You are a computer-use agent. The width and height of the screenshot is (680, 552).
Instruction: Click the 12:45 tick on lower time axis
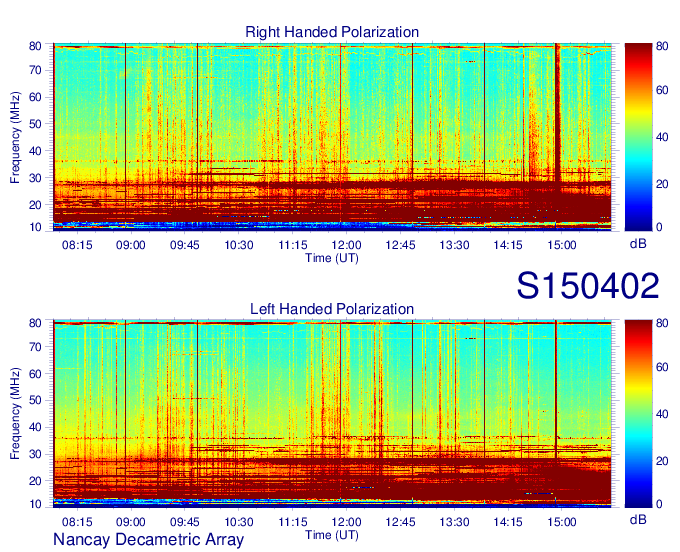point(400,522)
